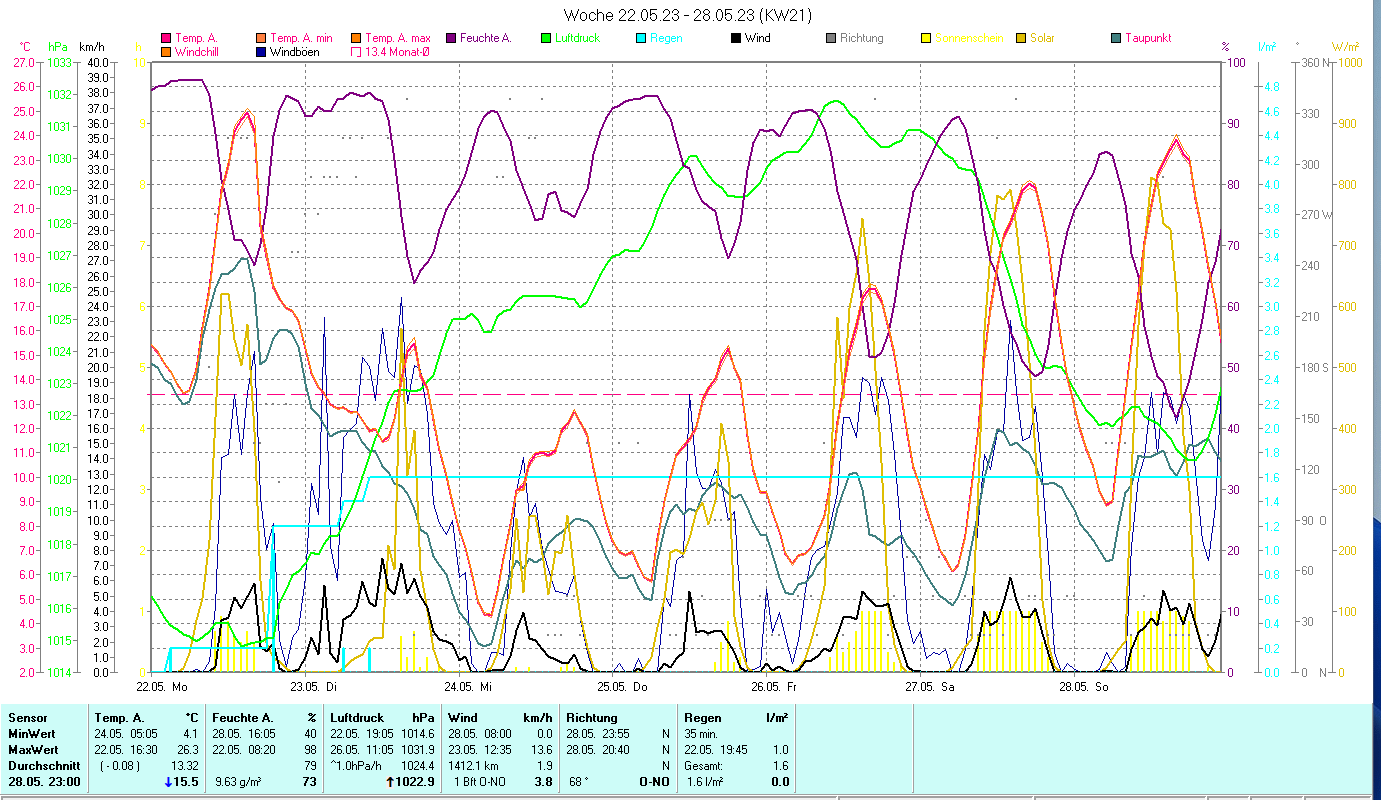The image size is (1381, 800).
Task: Click the outlined 13.4 Monat-Ø legend box
Action: point(356,51)
